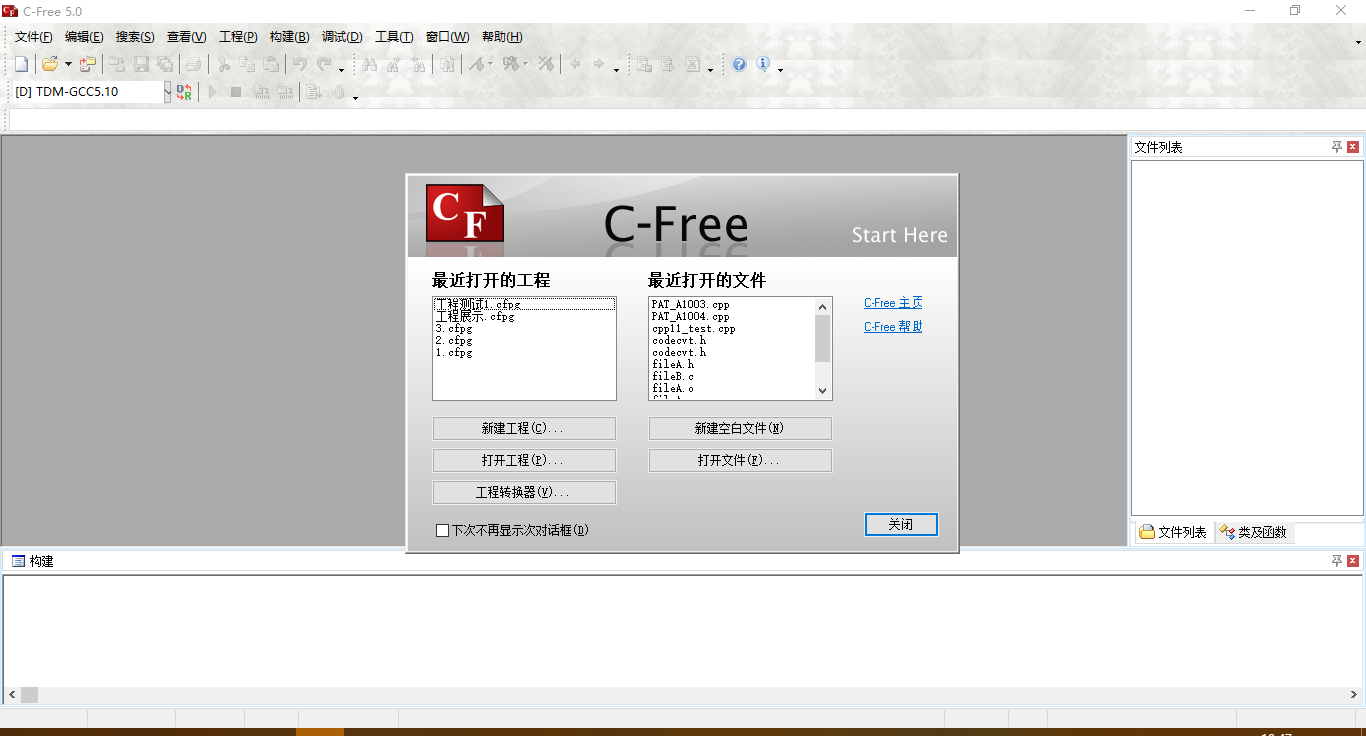Expand the help toolbar overflow arrow

[780, 69]
